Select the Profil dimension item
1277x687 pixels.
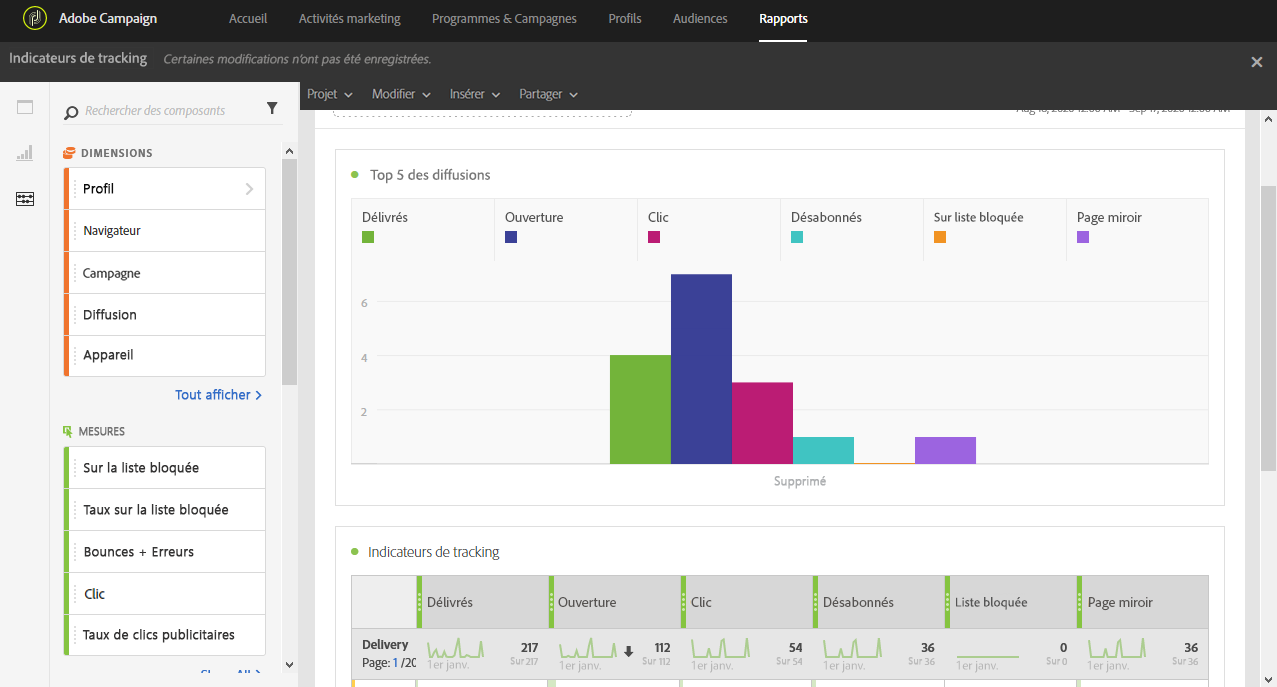tap(165, 189)
